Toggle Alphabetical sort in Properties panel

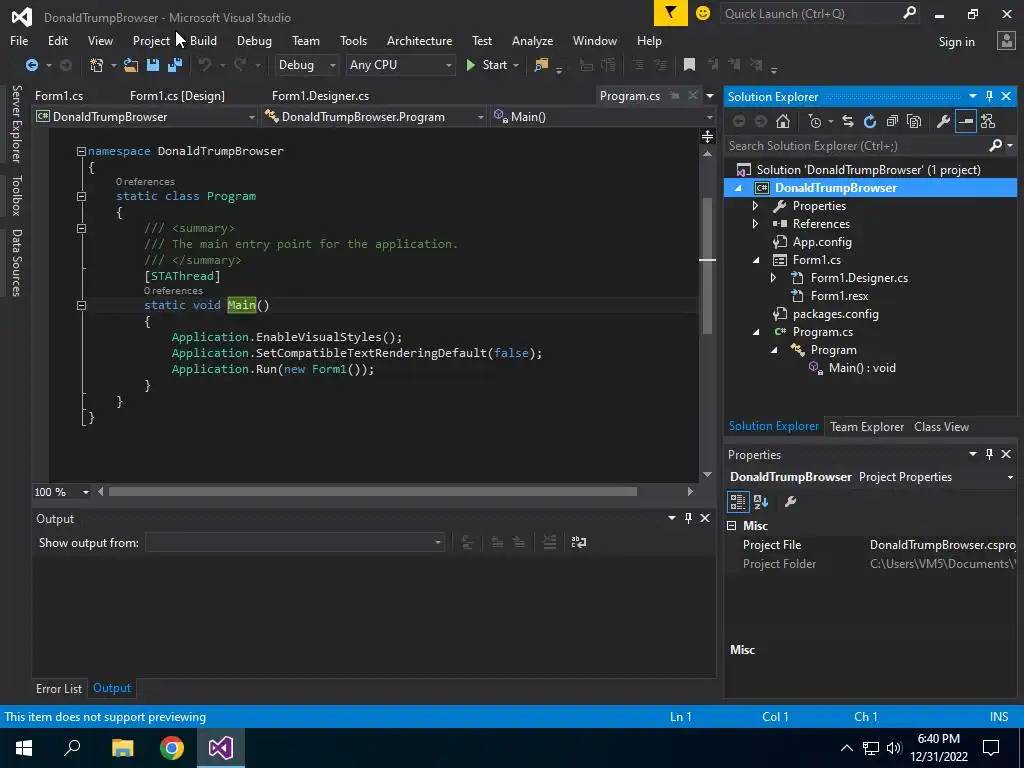pyautogui.click(x=761, y=502)
